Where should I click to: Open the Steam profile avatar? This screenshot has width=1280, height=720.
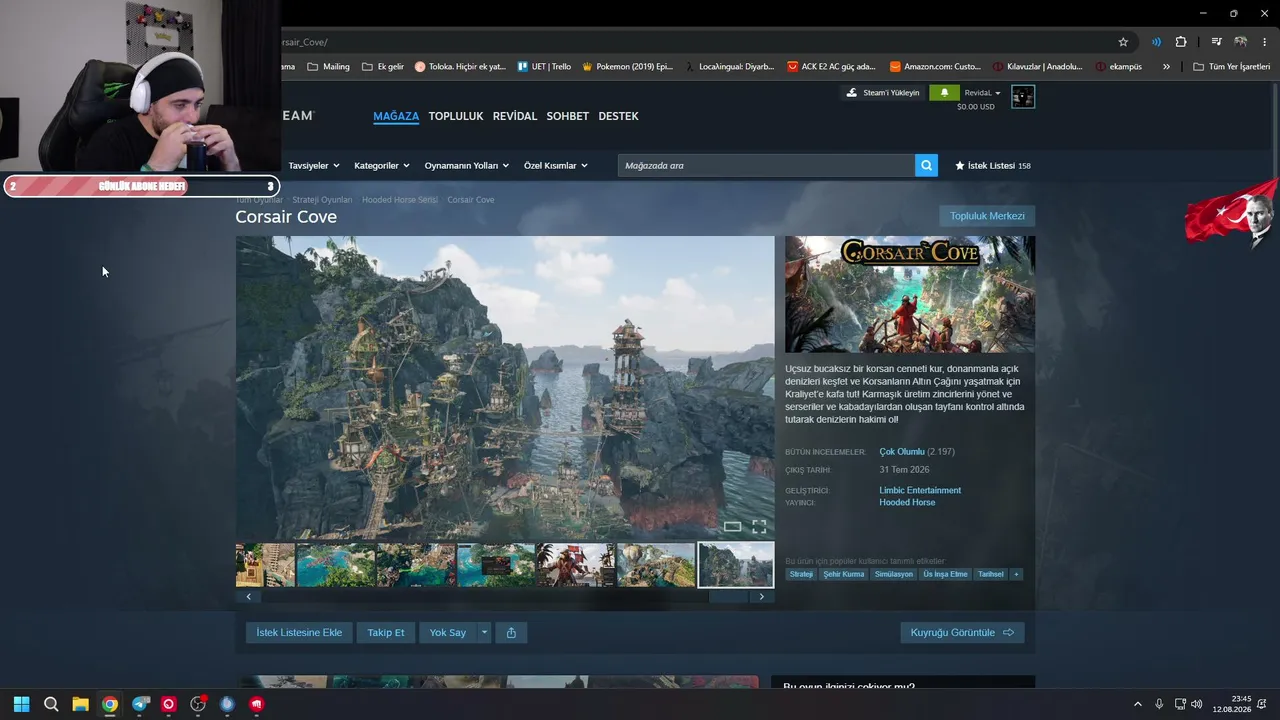[x=1023, y=96]
